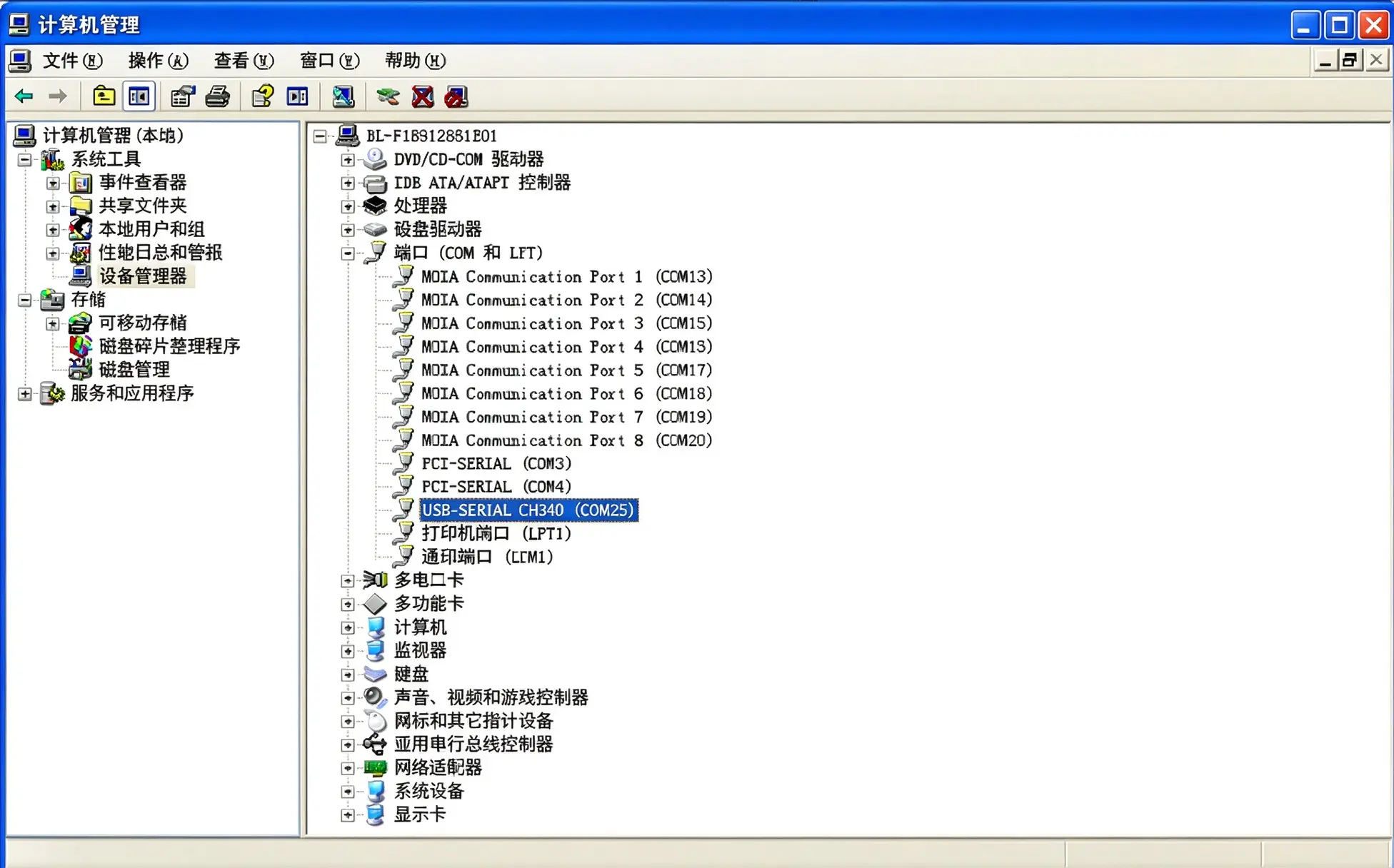
Task: Click the Update driver toolbar icon
Action: pyautogui.click(x=388, y=96)
